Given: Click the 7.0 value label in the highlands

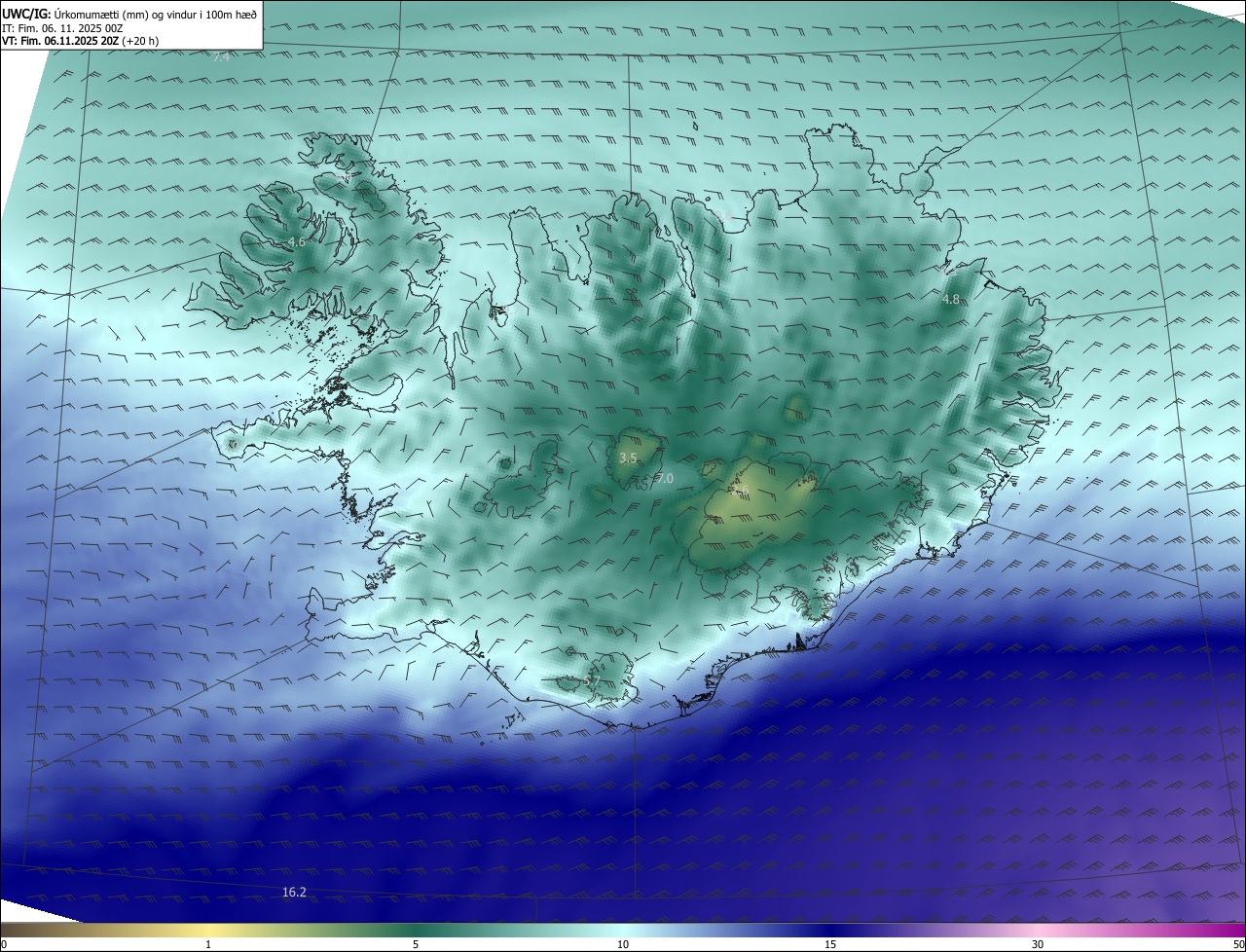Looking at the screenshot, I should (664, 478).
